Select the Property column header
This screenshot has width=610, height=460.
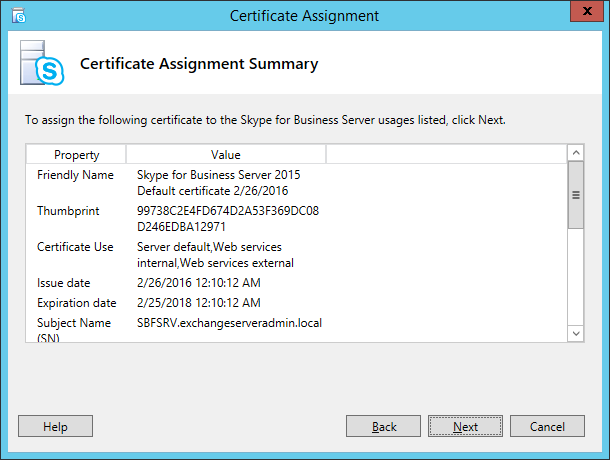[x=76, y=155]
